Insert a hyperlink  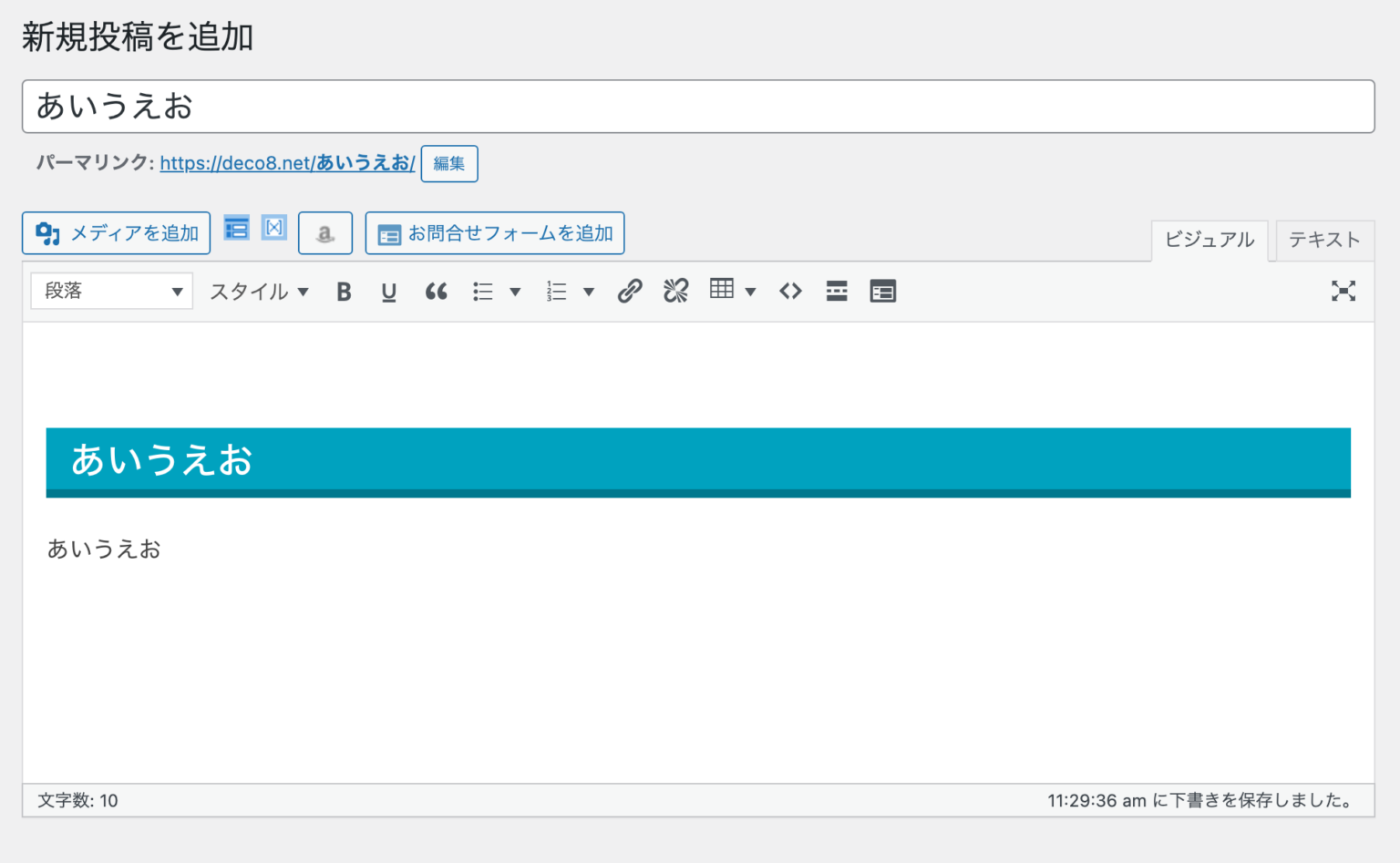point(629,291)
